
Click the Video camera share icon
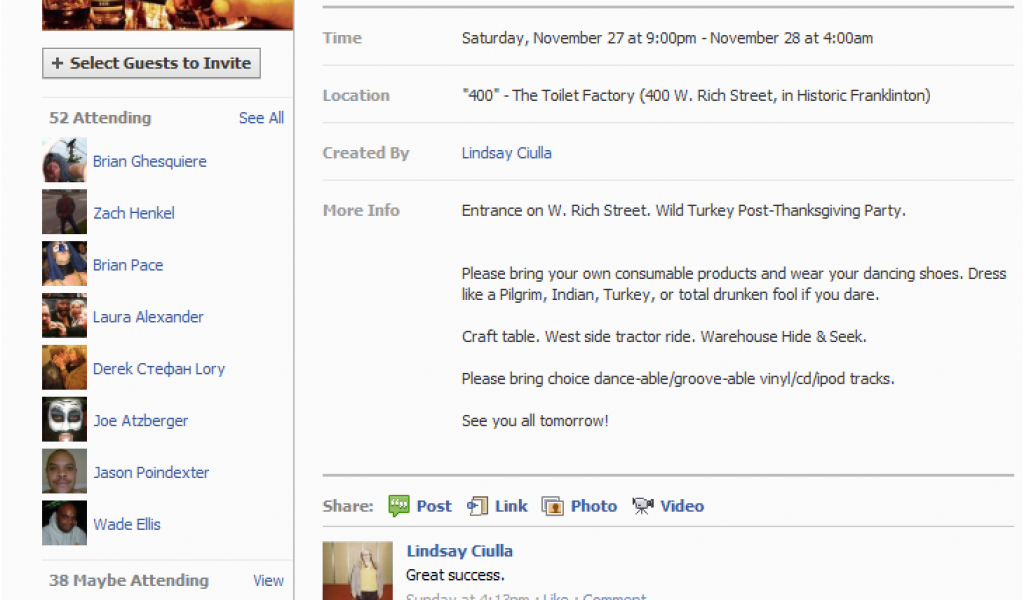[x=643, y=506]
